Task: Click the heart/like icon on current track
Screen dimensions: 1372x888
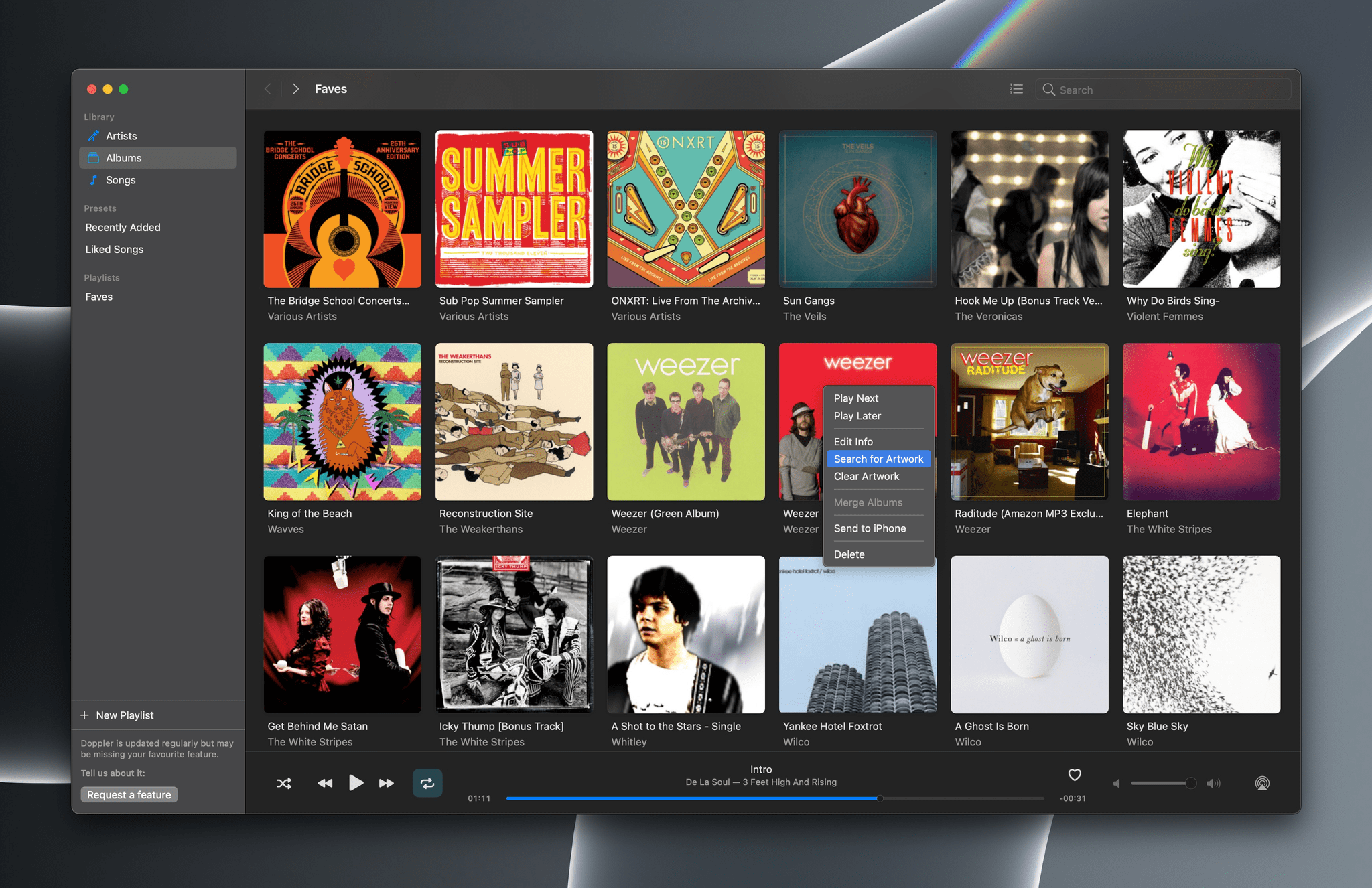Action: click(1075, 774)
